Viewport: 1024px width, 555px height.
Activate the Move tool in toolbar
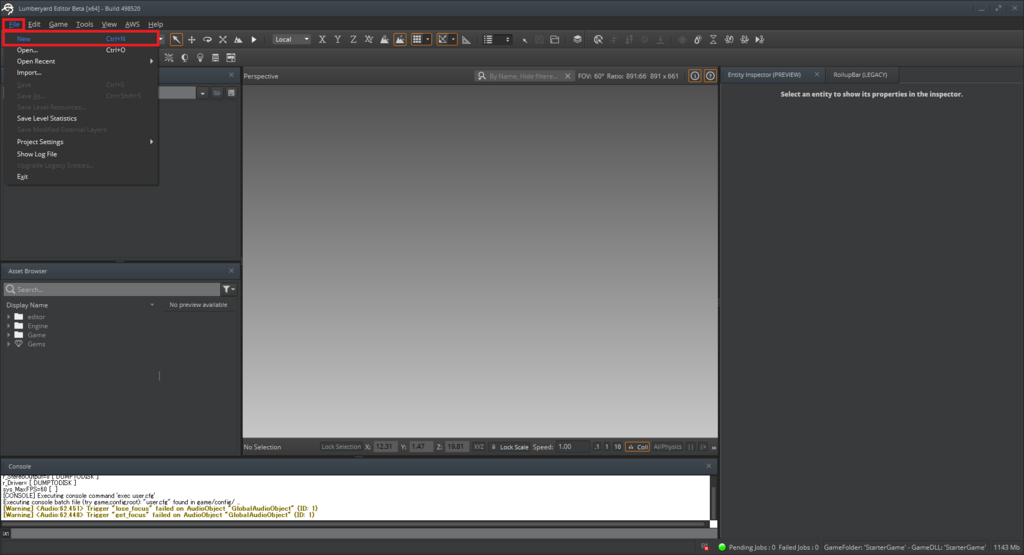click(192, 40)
